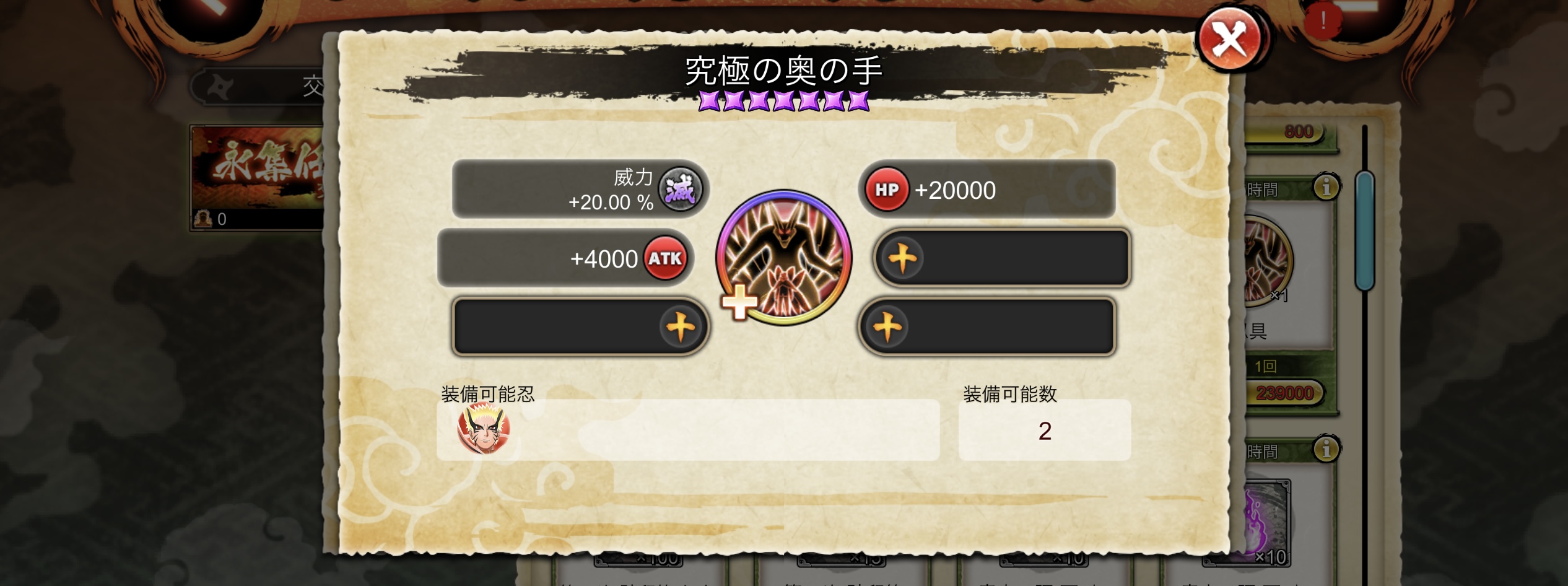Click the red ATK badge

tap(665, 258)
